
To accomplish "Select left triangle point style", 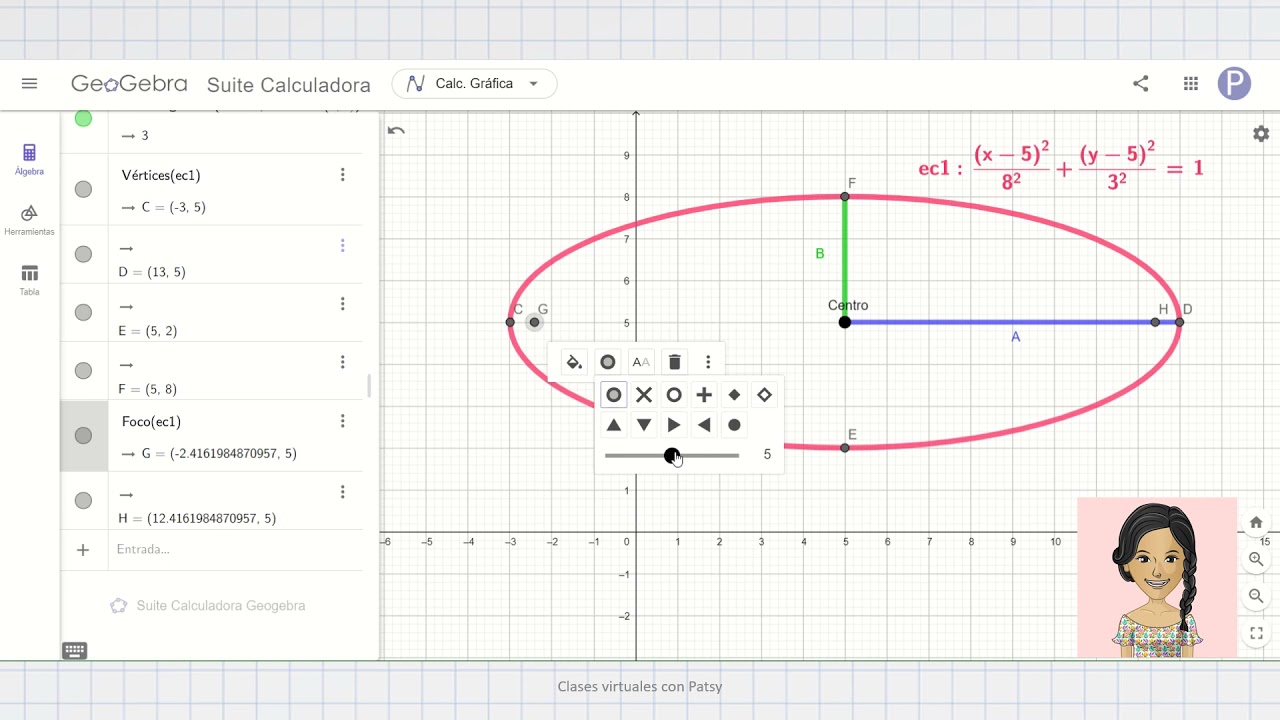I will pos(704,425).
